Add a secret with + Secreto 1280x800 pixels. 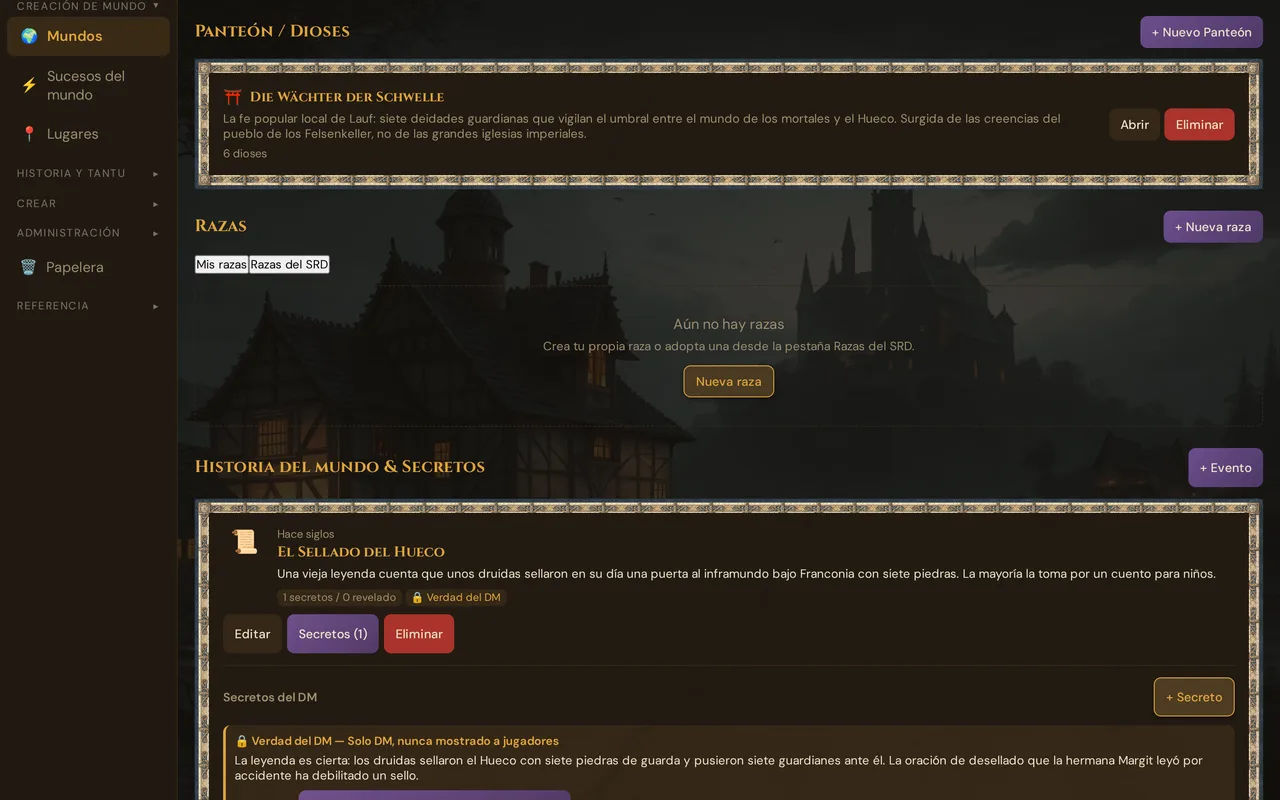pos(1193,697)
